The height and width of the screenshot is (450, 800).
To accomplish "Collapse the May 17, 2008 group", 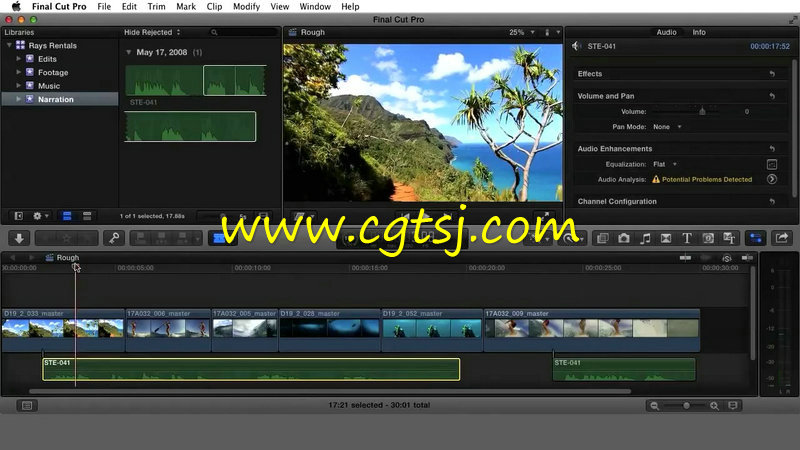I will [x=129, y=52].
